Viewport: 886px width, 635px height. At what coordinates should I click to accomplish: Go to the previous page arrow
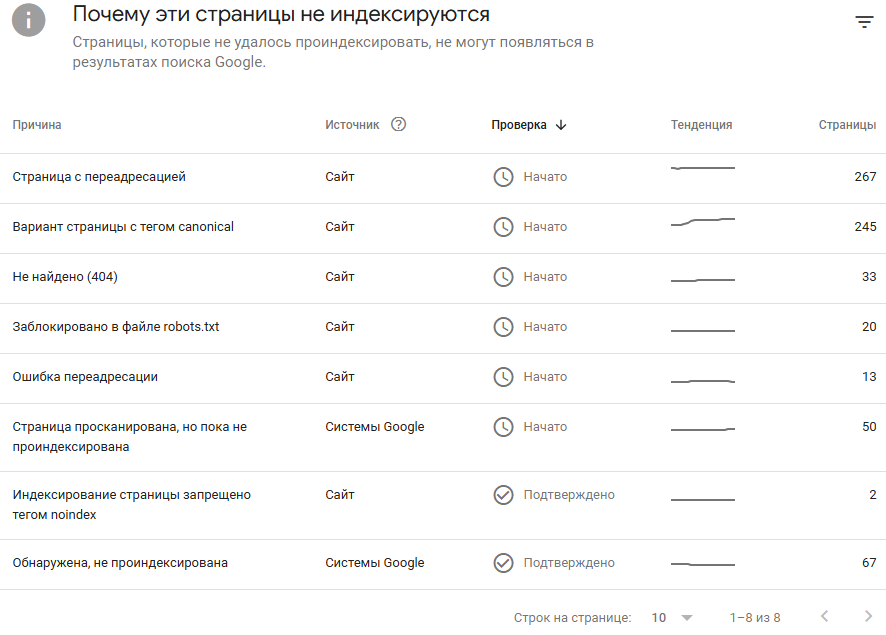click(x=824, y=617)
